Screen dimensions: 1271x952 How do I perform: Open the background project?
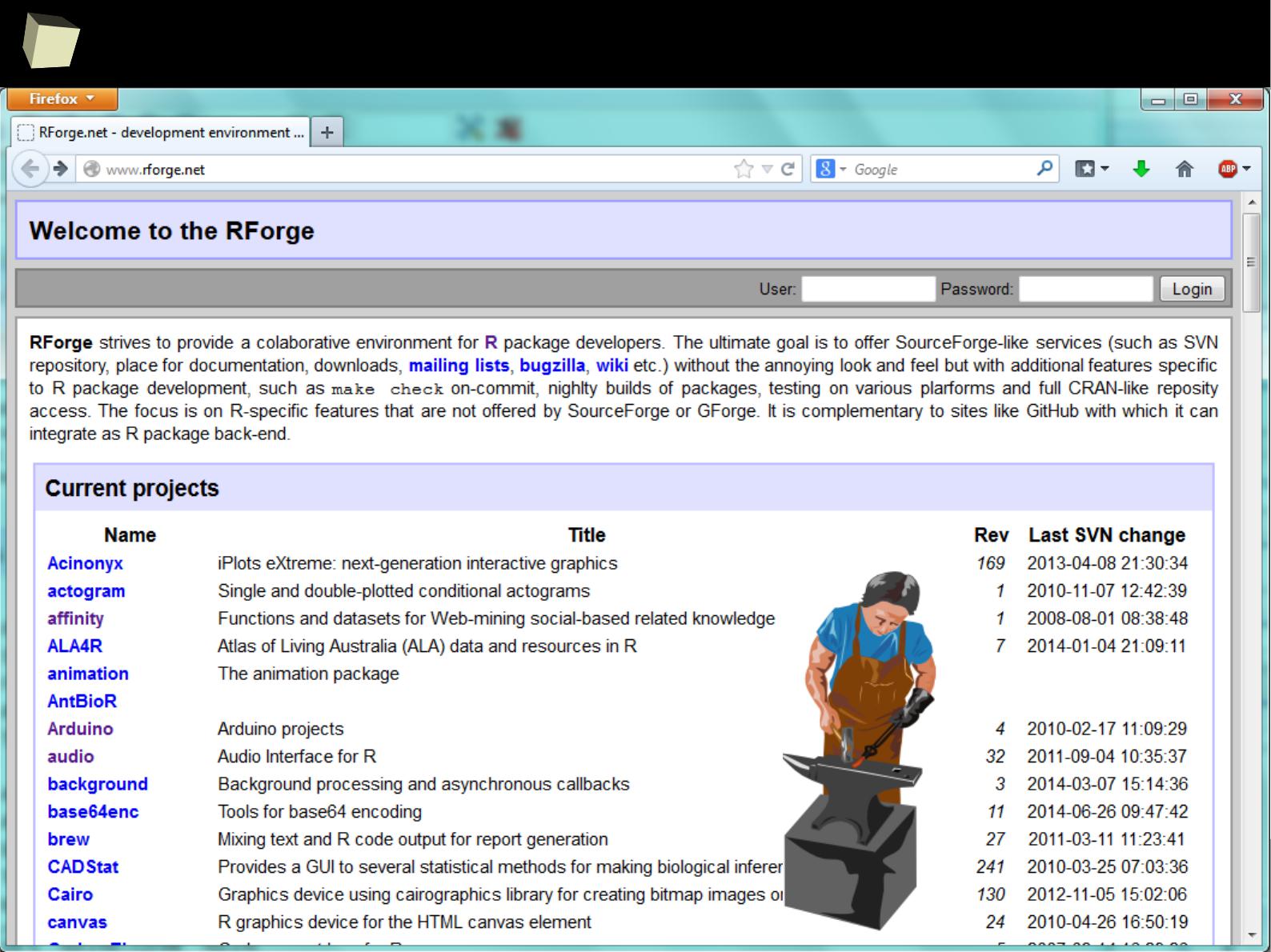(98, 784)
